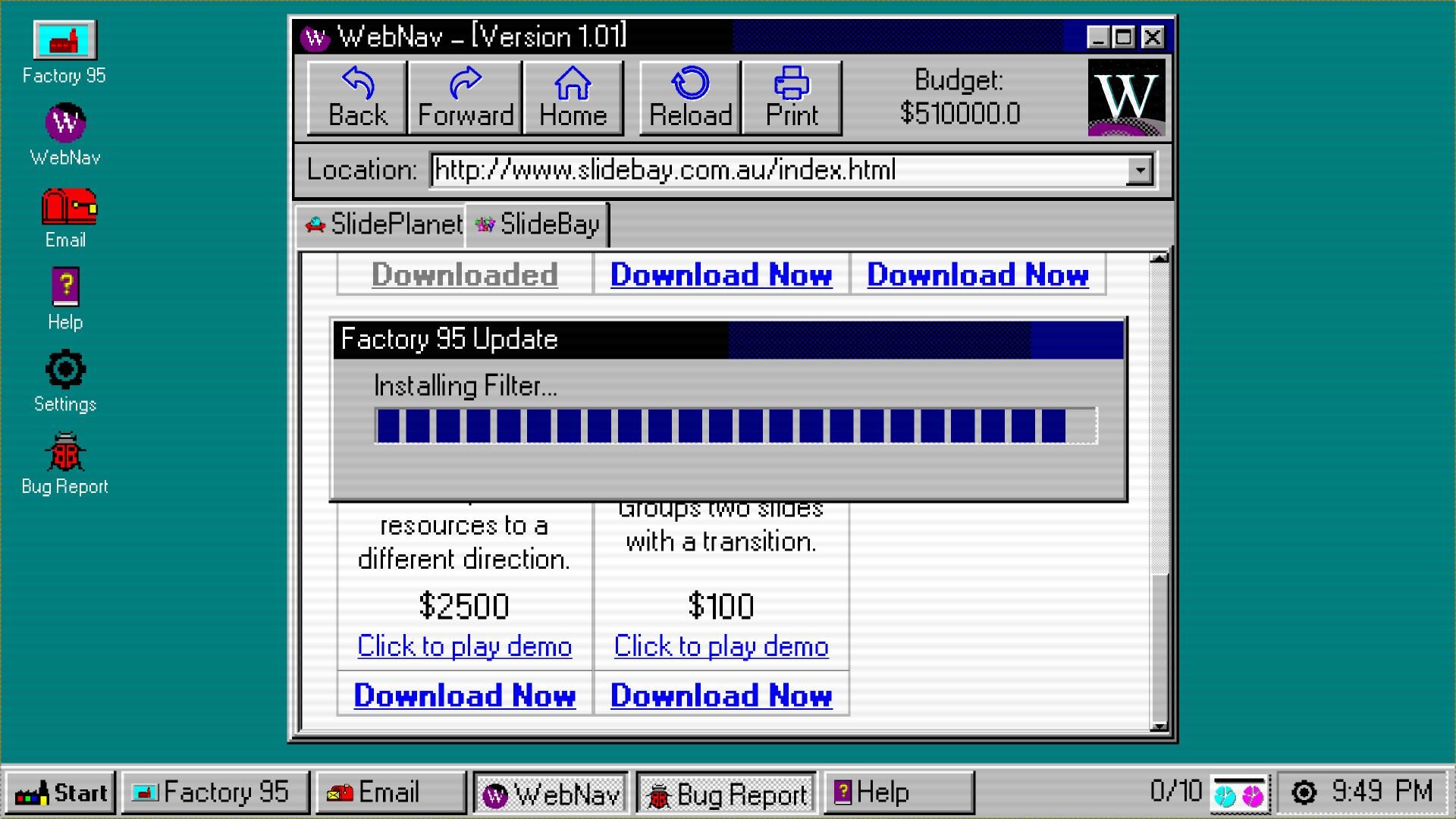Click to play demo for the $100 transition

tap(720, 646)
